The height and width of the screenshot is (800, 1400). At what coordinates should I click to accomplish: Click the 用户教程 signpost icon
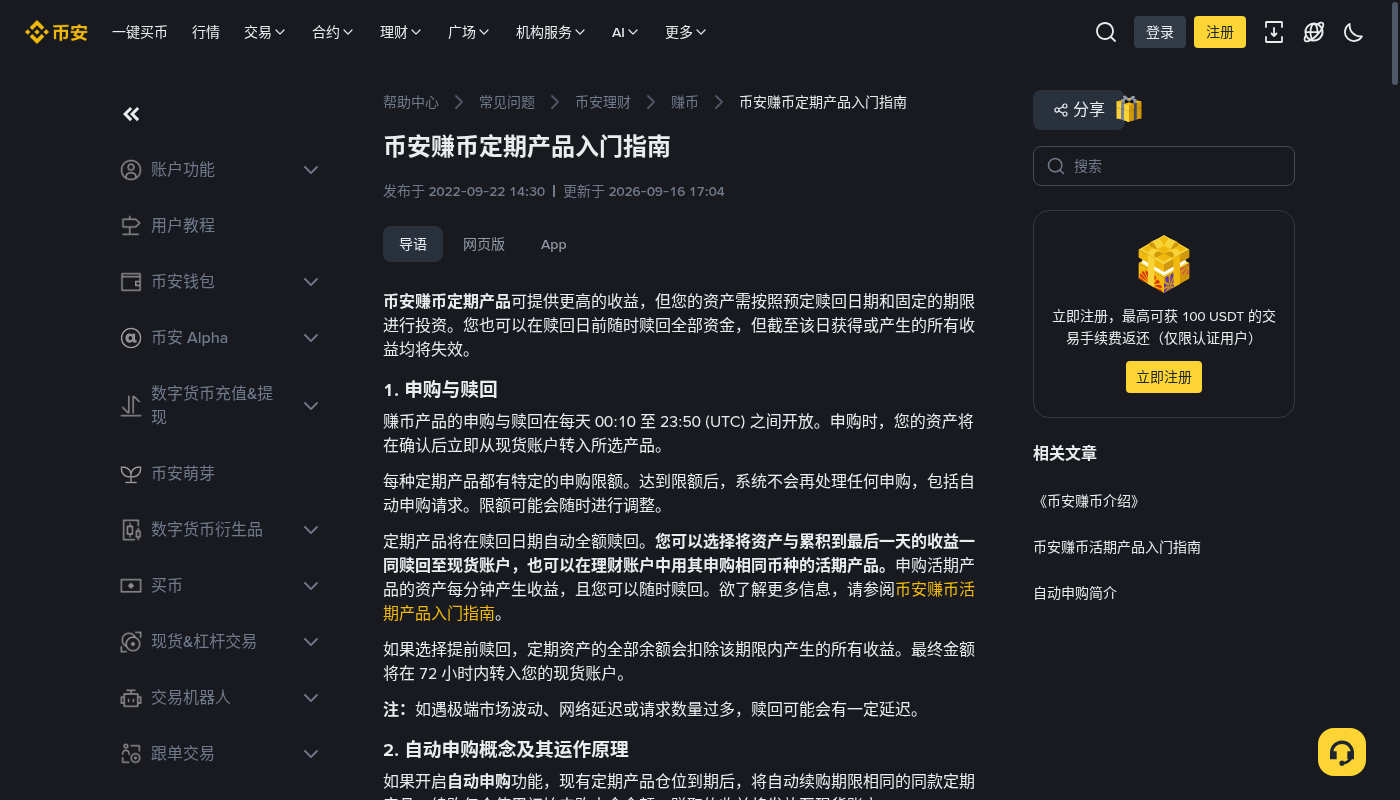(x=131, y=226)
